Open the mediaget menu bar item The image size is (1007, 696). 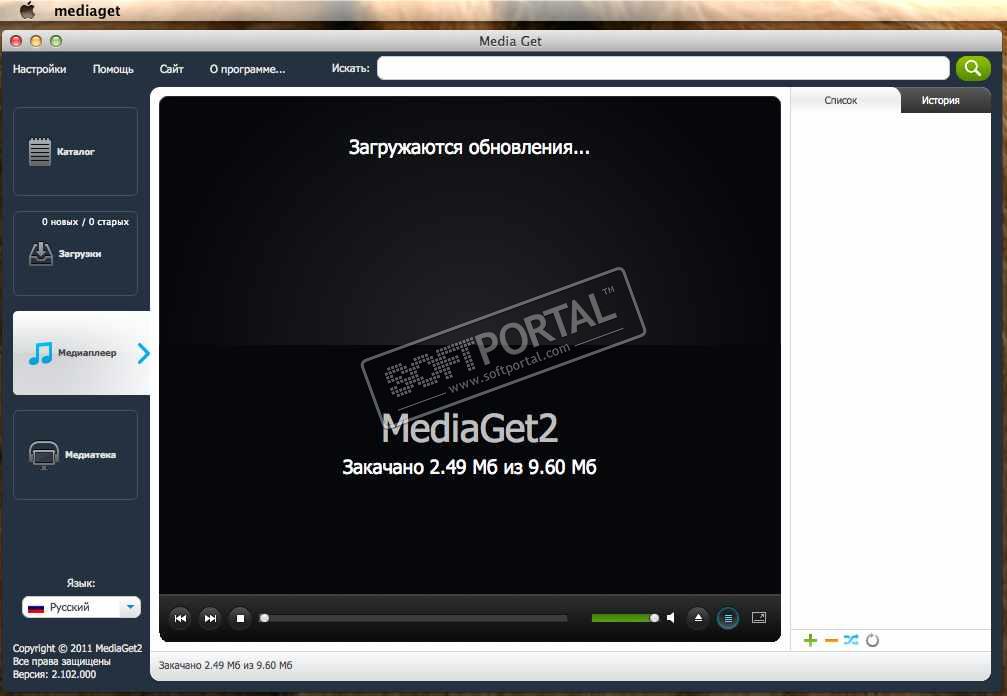pyautogui.click(x=87, y=11)
